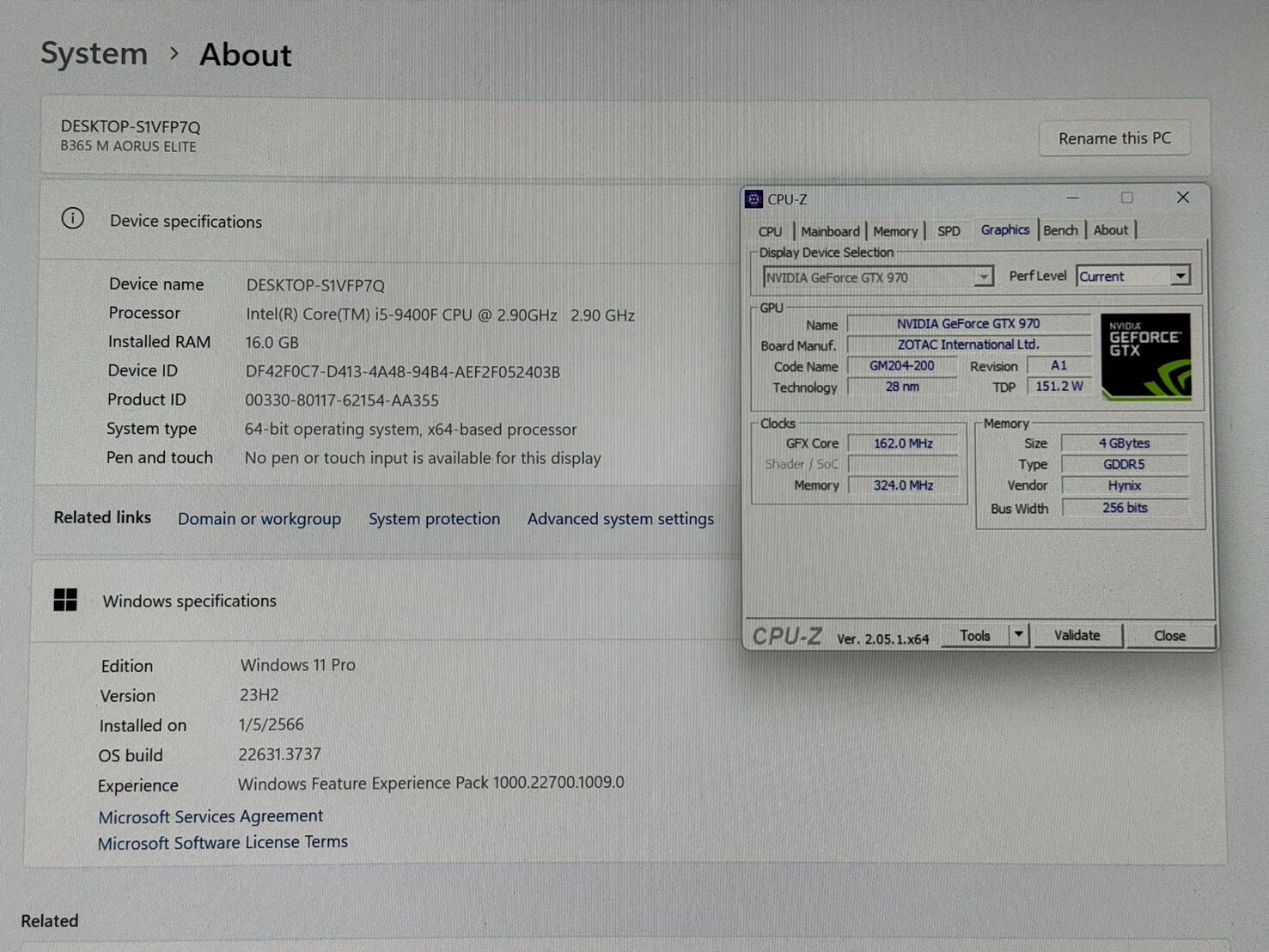The height and width of the screenshot is (952, 1269).
Task: Click the Memory Vendor Hynix field
Action: pos(1124,485)
